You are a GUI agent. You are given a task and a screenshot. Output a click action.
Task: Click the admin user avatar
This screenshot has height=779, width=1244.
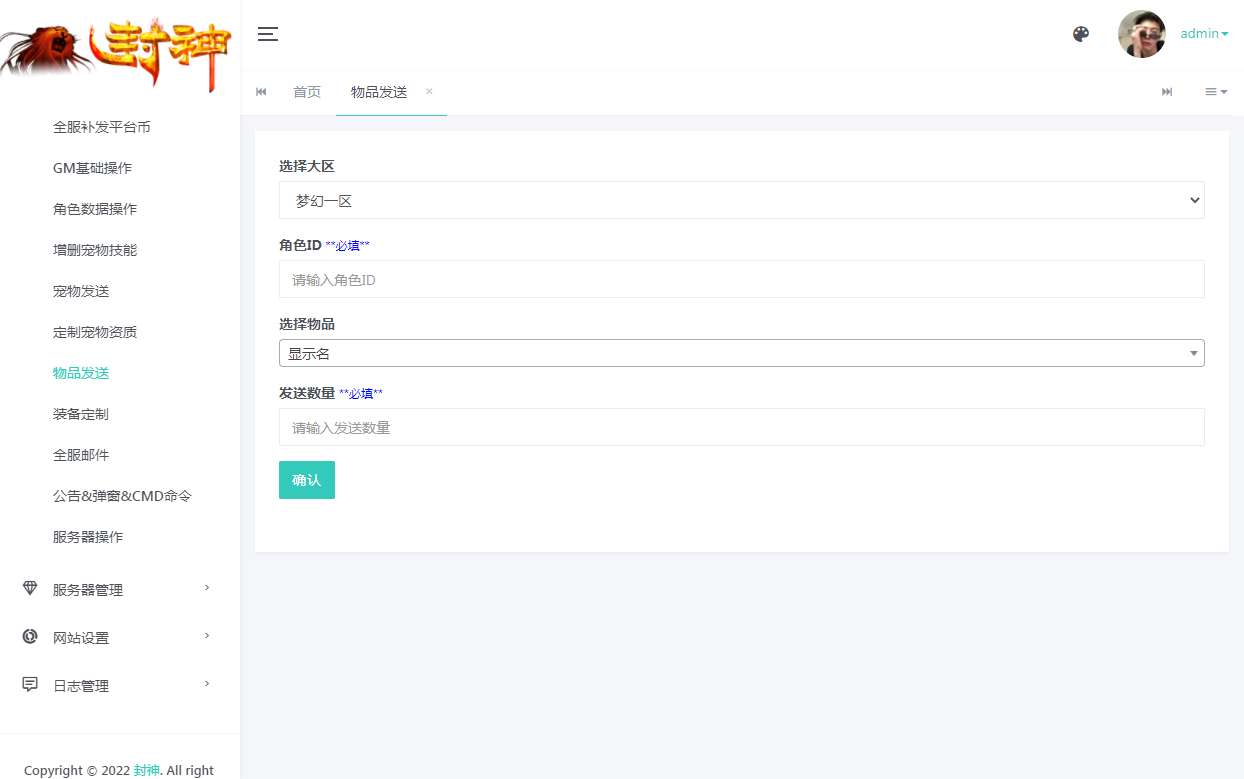pos(1141,33)
